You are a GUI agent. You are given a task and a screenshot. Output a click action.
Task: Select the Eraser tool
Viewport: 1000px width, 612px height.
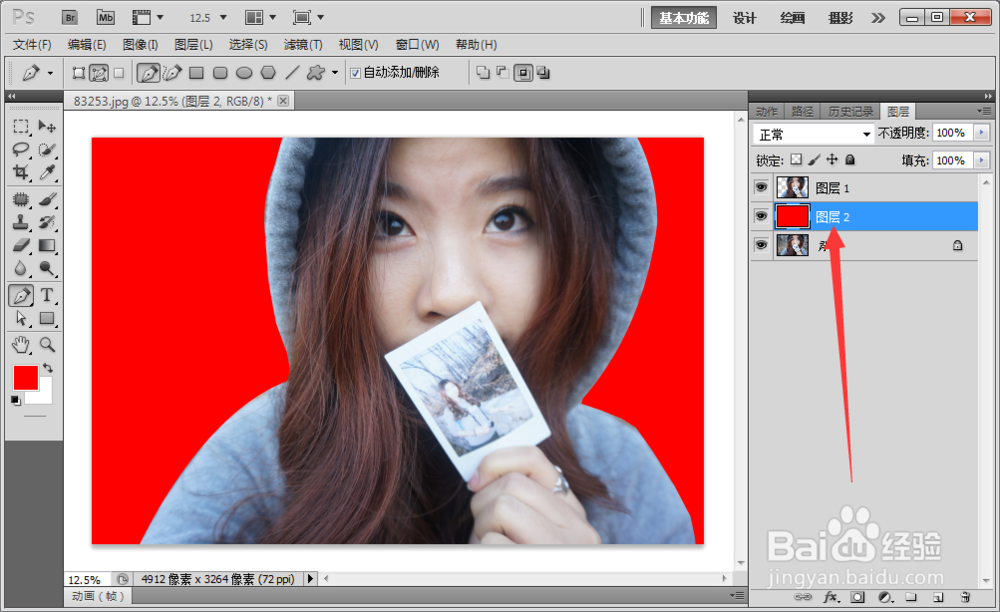(21, 245)
